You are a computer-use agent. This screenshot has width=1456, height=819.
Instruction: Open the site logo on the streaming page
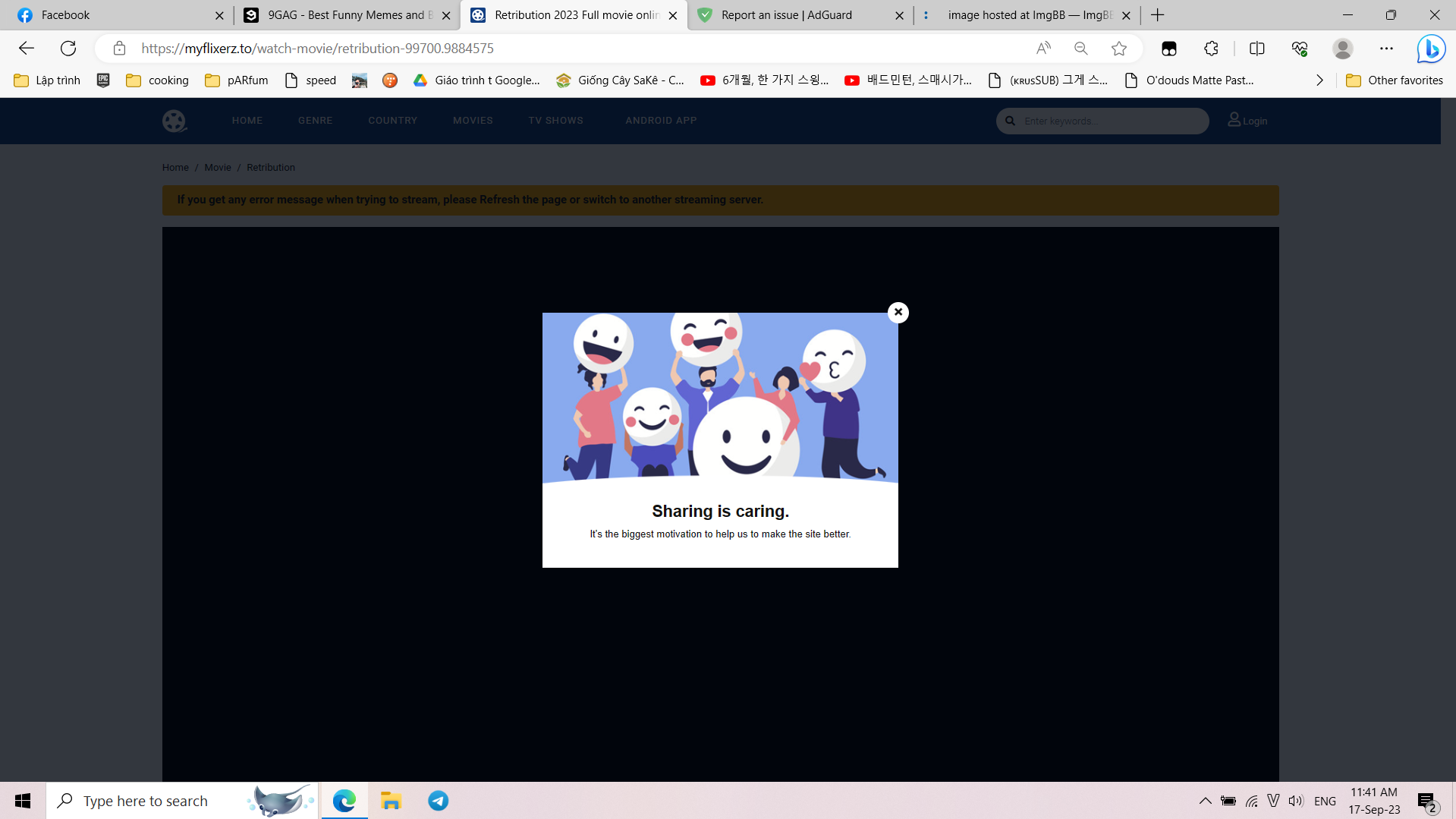coord(174,121)
